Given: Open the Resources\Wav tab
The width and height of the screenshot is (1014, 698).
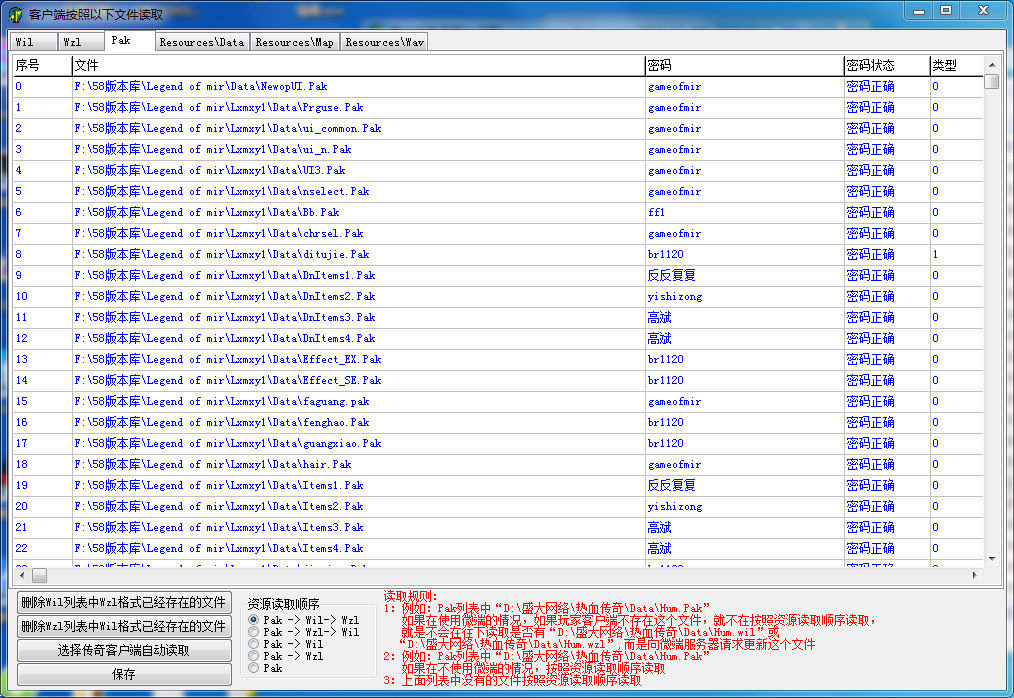Looking at the screenshot, I should point(384,42).
